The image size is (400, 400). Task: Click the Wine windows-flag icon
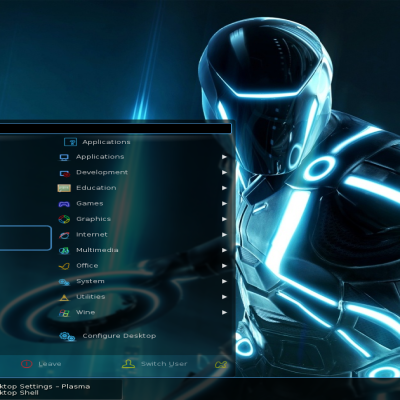[64, 313]
